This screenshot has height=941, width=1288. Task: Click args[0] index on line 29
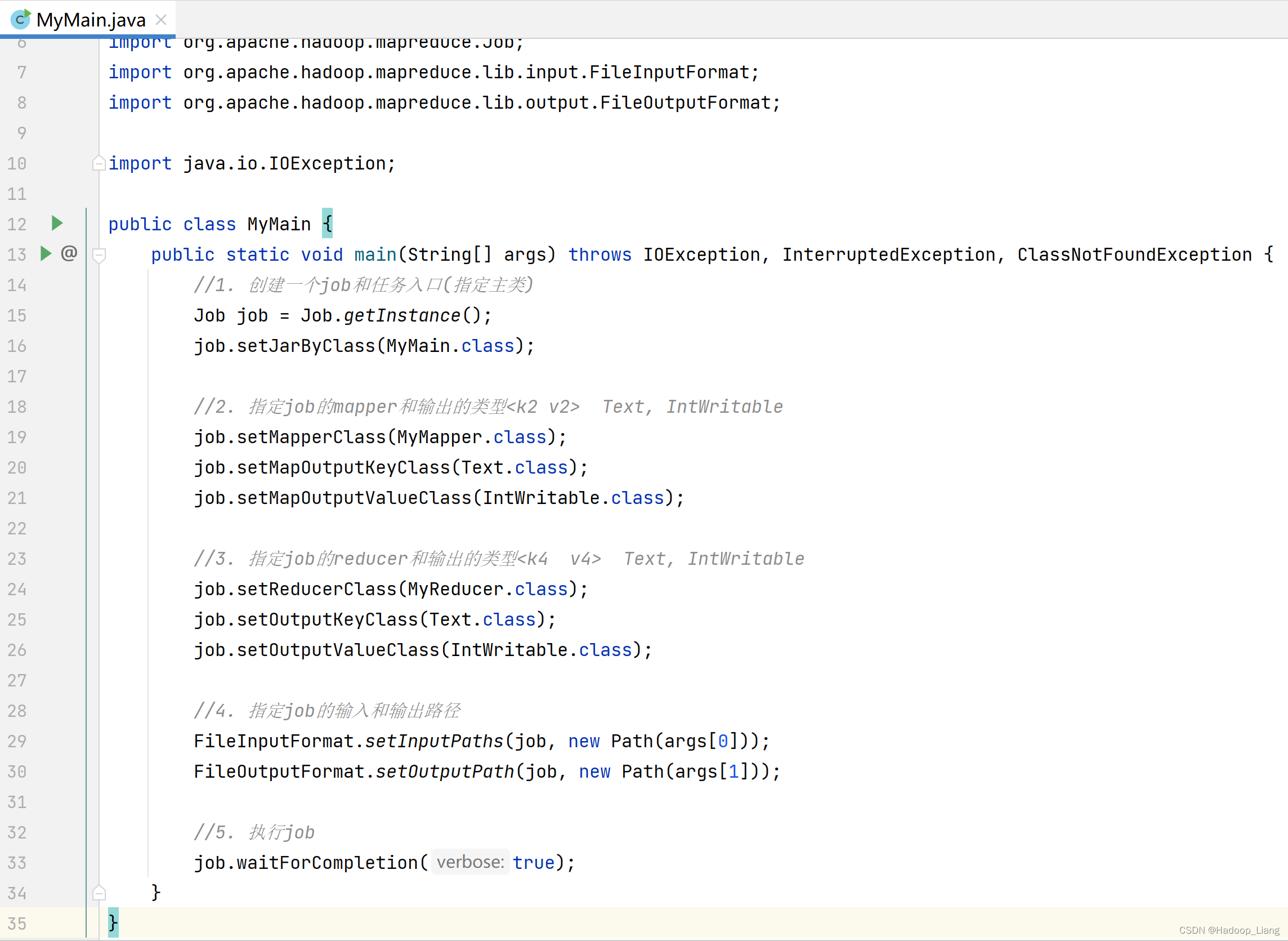[723, 741]
